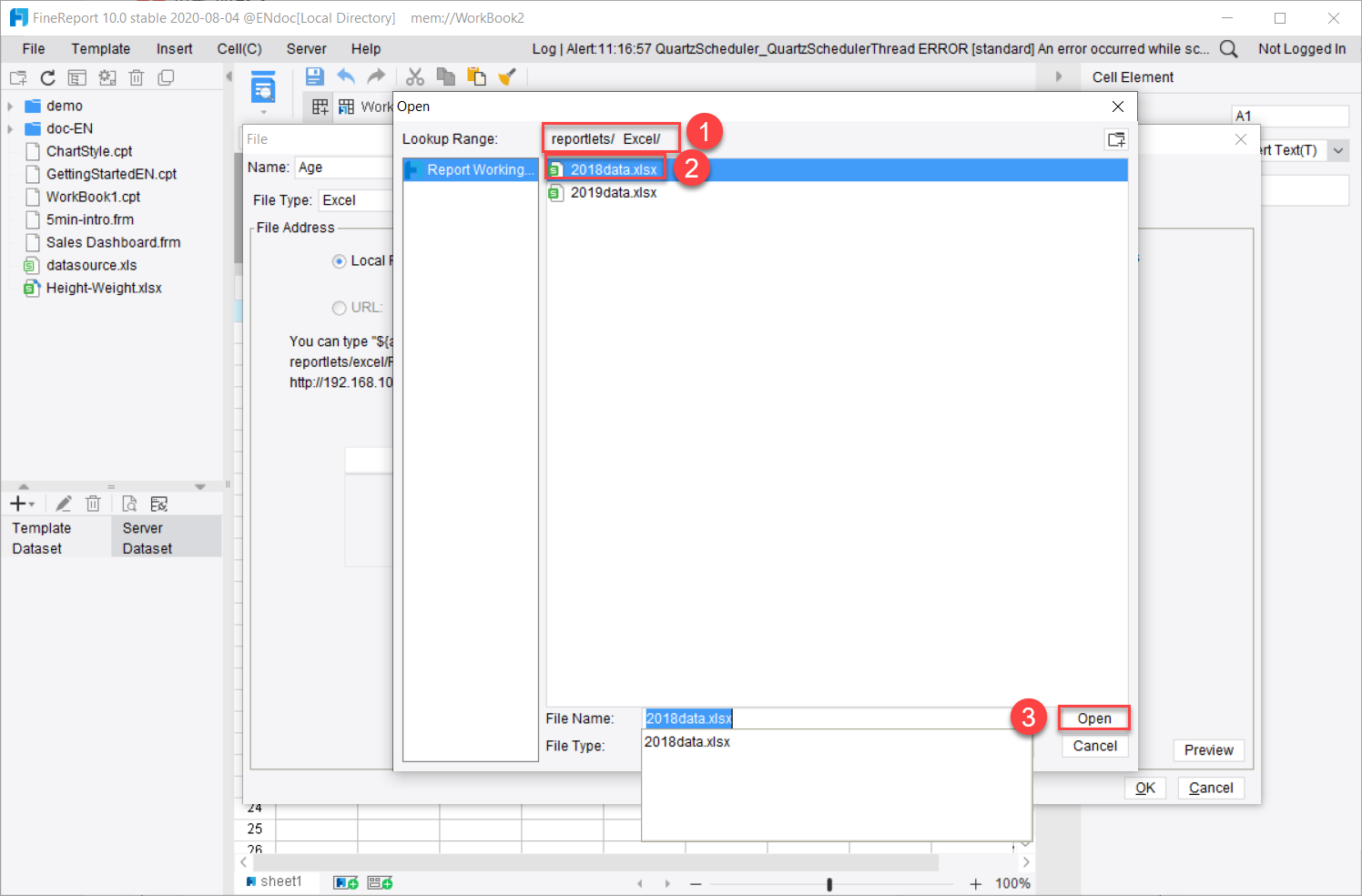This screenshot has height=896, width=1362.
Task: Undo the last action
Action: point(346,76)
